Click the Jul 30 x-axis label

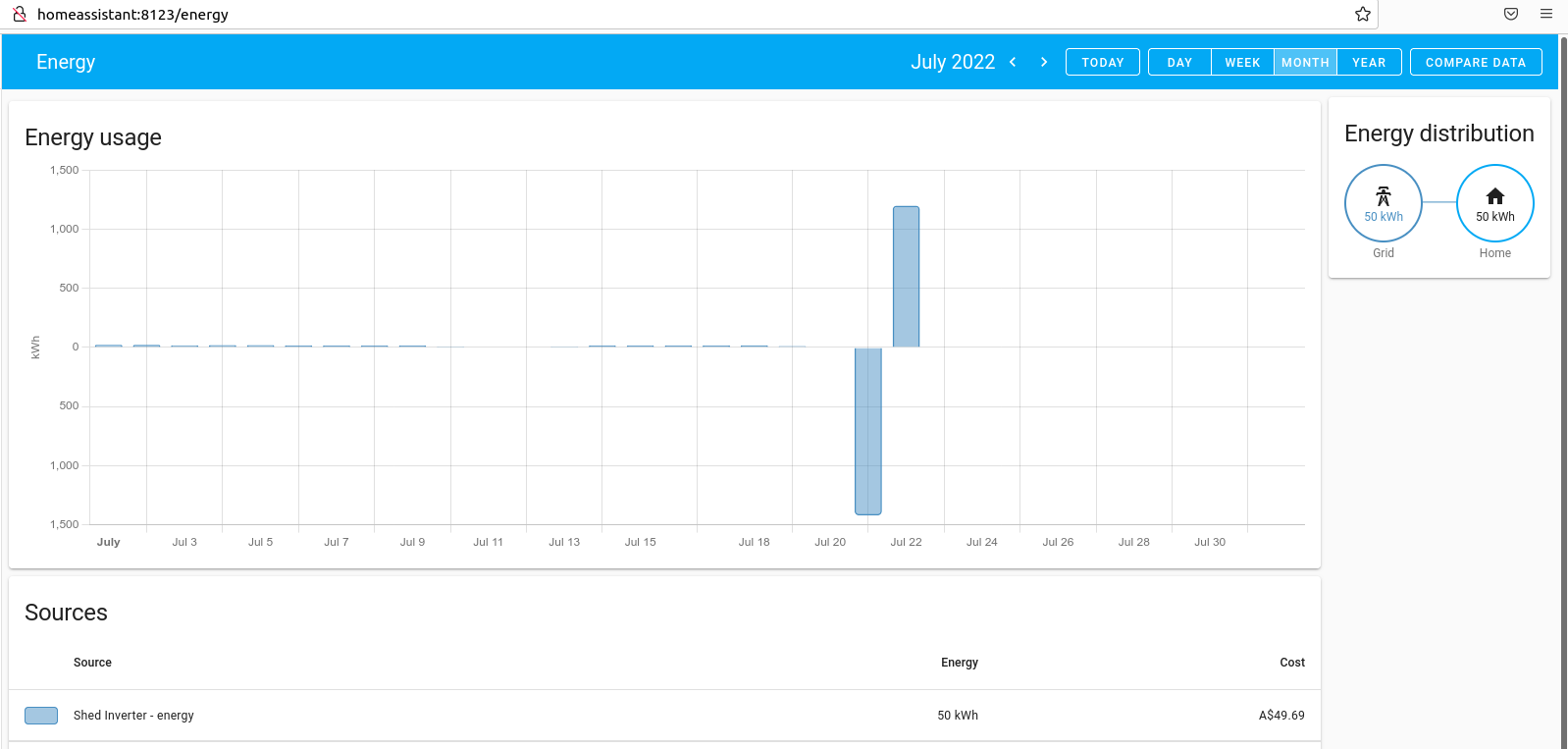1210,542
